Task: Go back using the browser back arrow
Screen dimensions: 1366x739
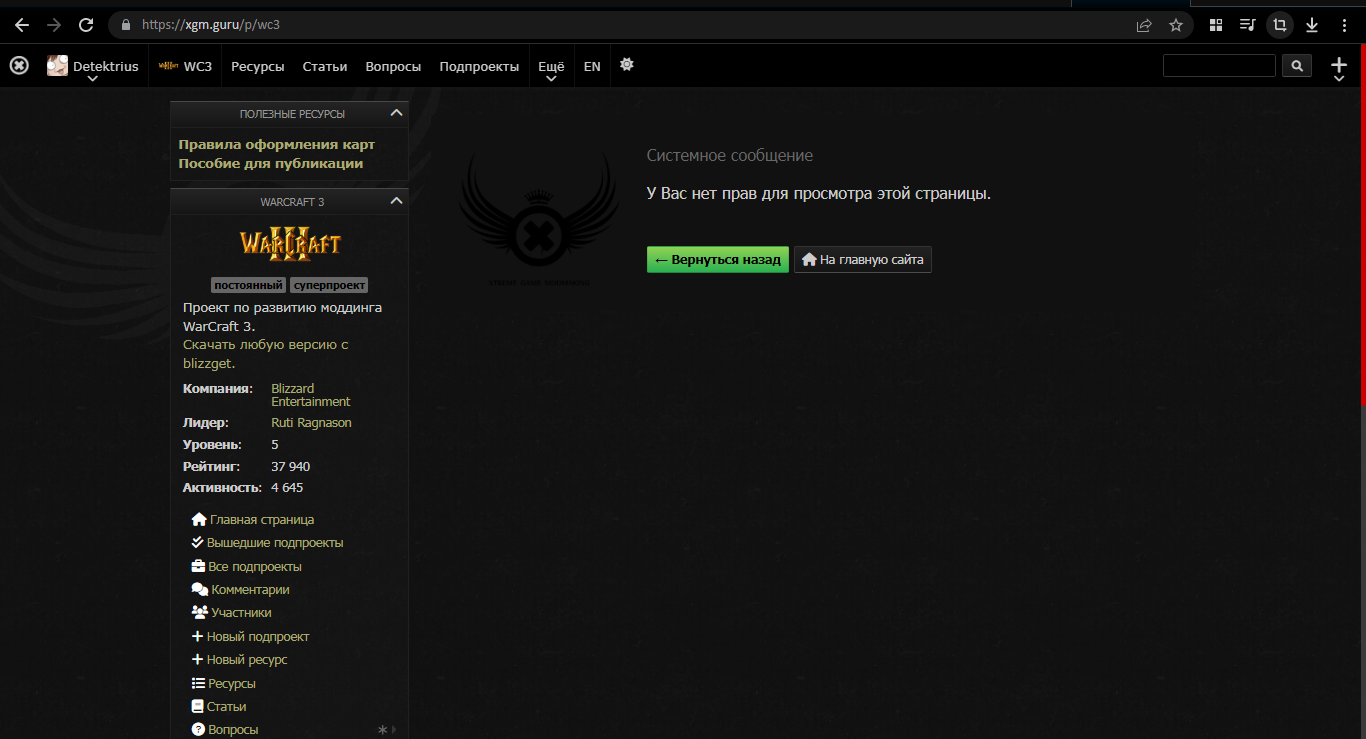Action: 22,25
